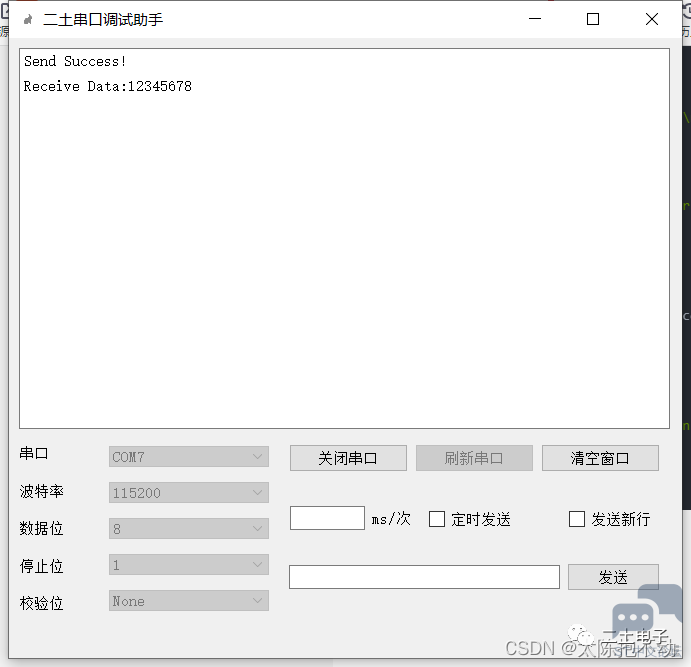Click the 数据位 label
The width and height of the screenshot is (691, 667).
point(42,528)
